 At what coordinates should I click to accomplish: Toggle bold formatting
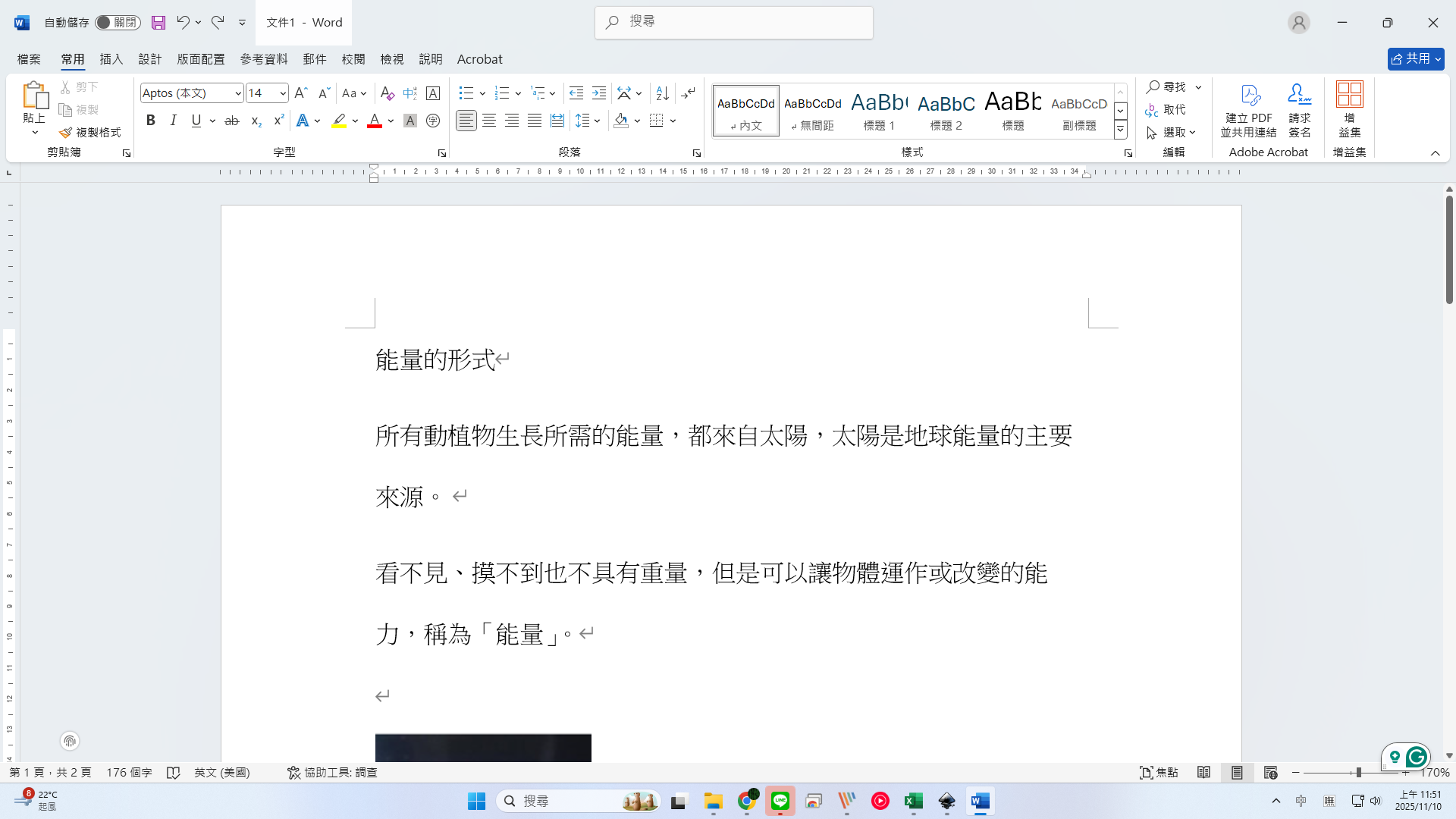[151, 121]
